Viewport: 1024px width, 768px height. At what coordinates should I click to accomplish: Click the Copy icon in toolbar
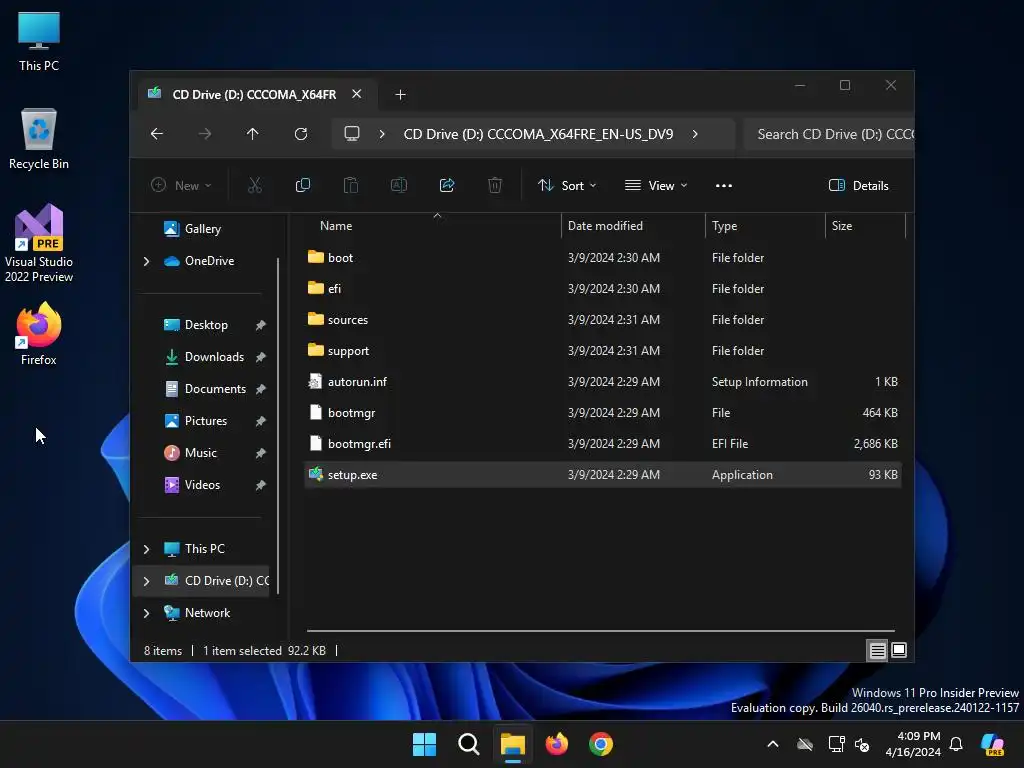click(302, 185)
